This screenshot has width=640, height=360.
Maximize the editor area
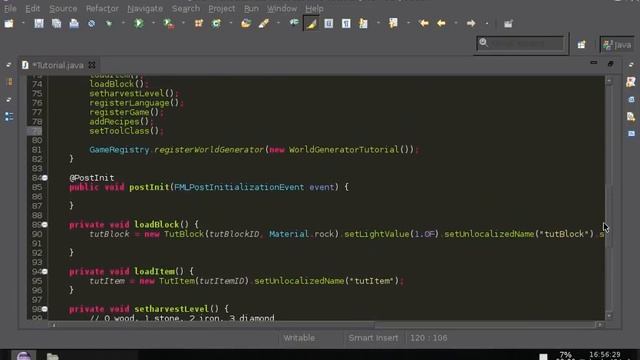[x=611, y=64]
